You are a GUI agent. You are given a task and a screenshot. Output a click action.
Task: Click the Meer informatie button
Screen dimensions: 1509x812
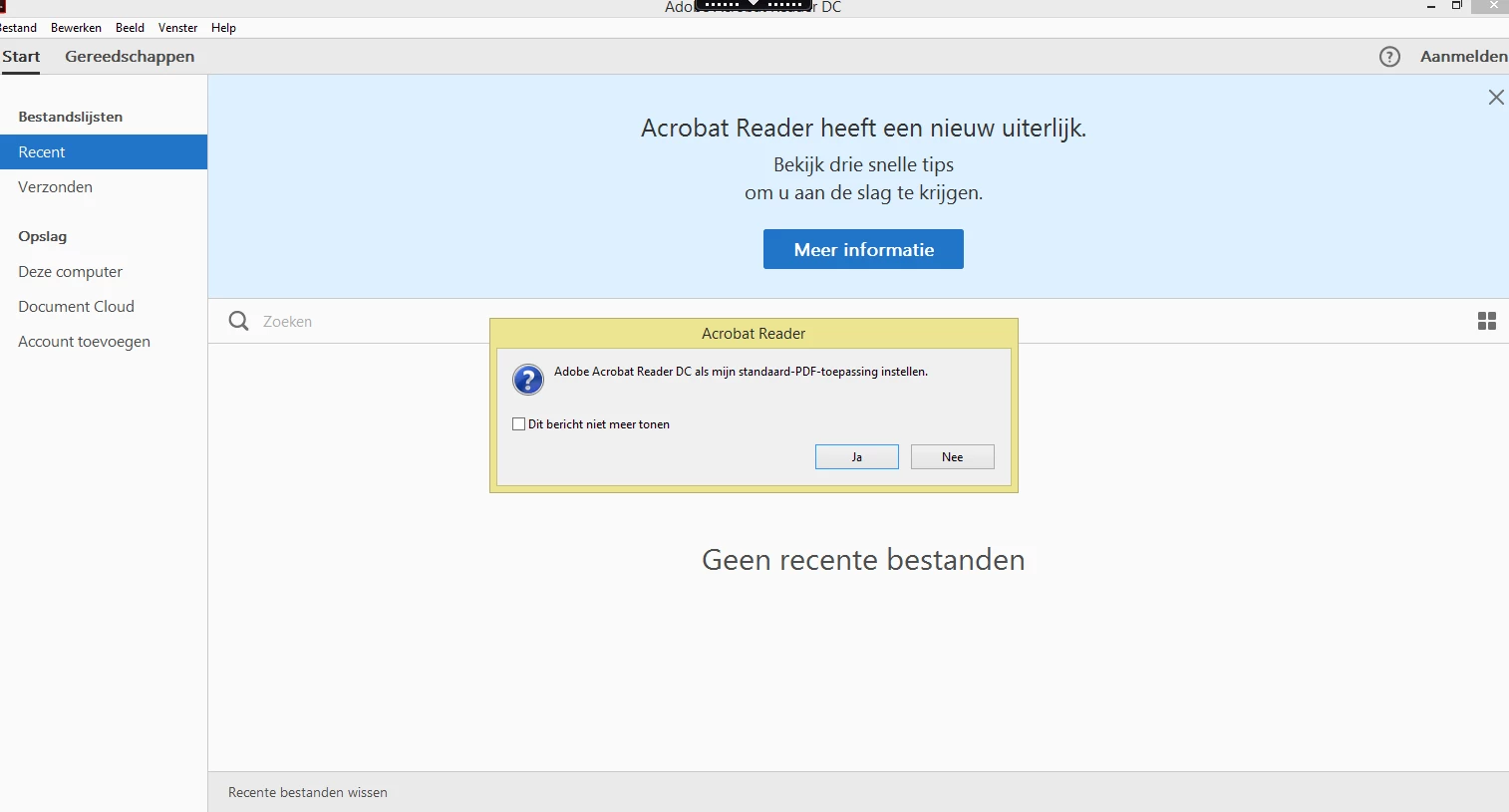tap(863, 249)
